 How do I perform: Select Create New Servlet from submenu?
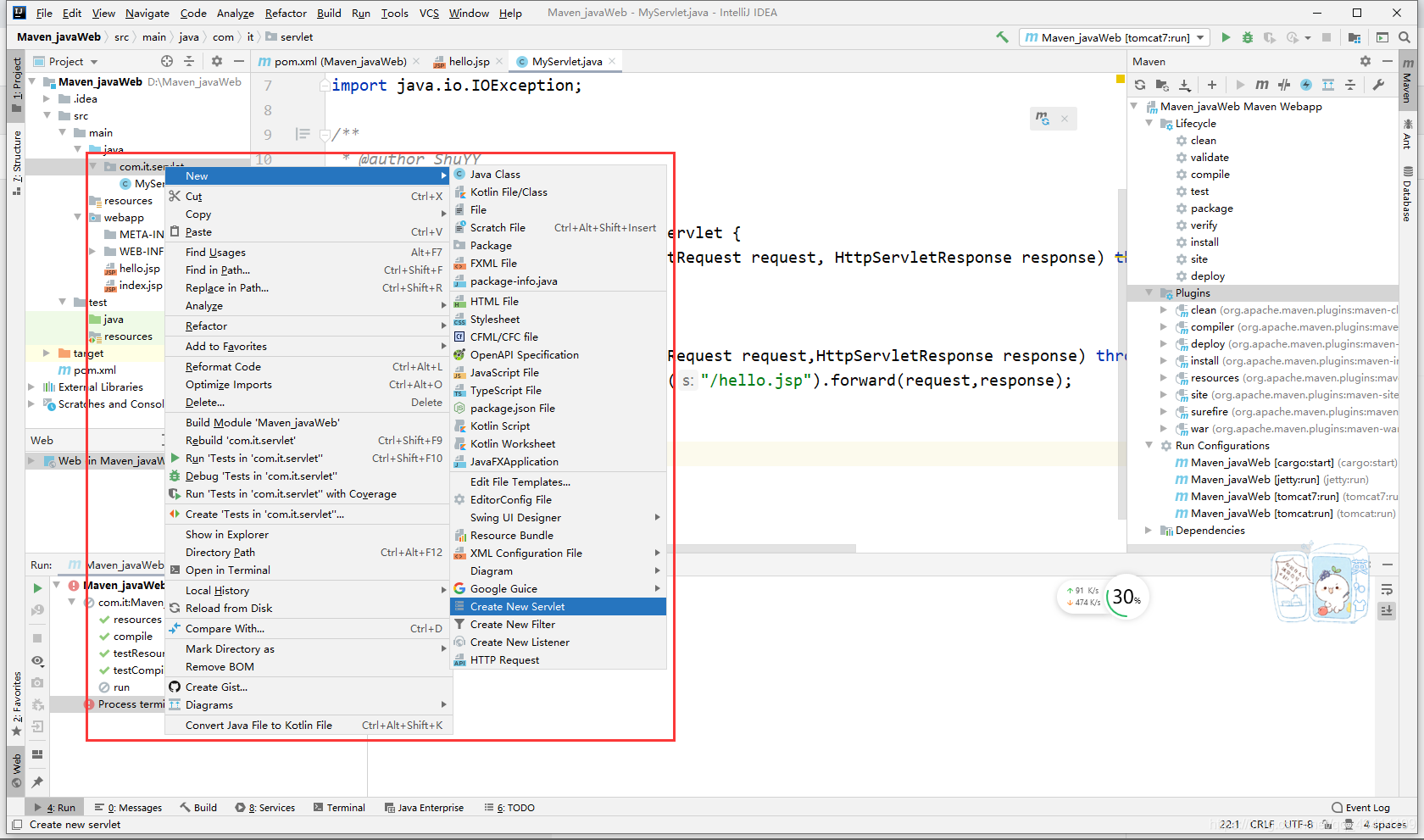(x=558, y=607)
